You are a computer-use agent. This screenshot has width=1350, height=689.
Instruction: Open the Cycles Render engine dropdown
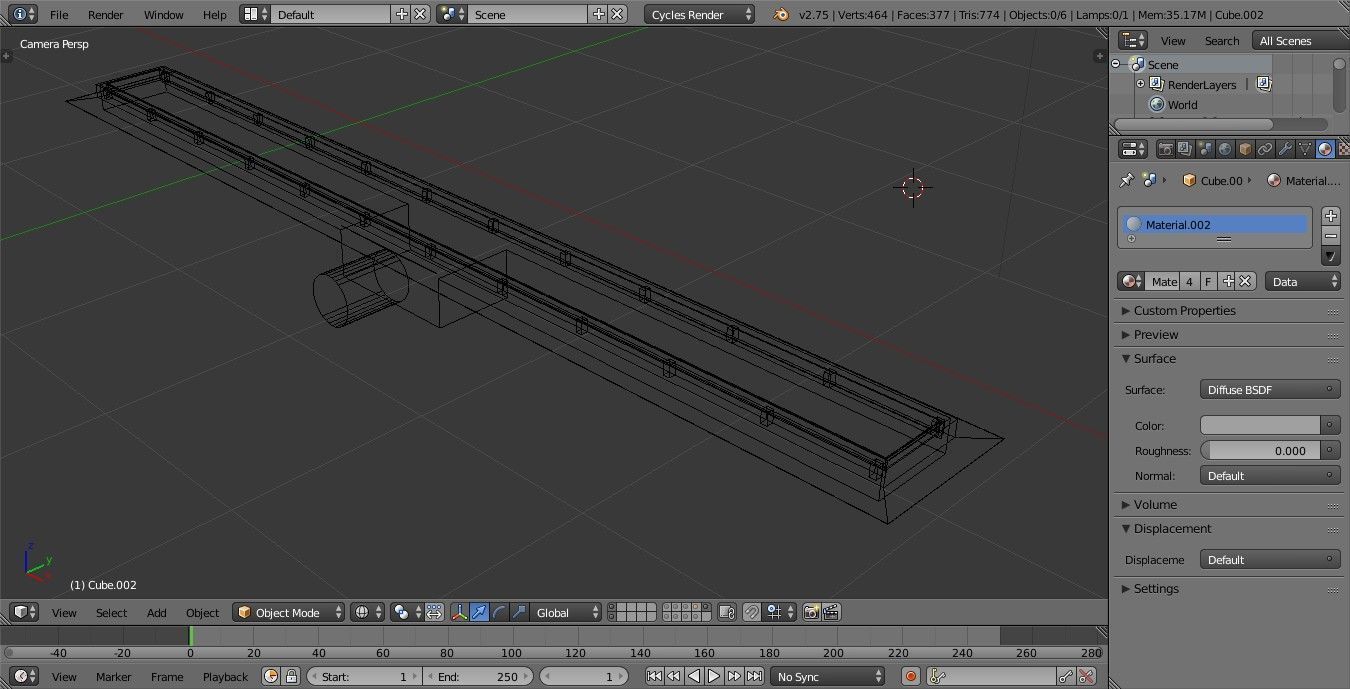700,15
